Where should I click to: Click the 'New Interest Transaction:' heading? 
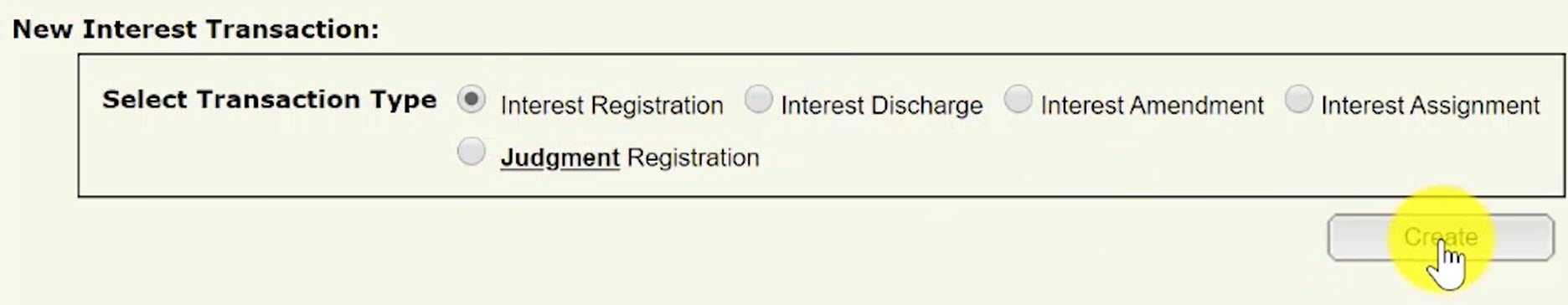195,29
